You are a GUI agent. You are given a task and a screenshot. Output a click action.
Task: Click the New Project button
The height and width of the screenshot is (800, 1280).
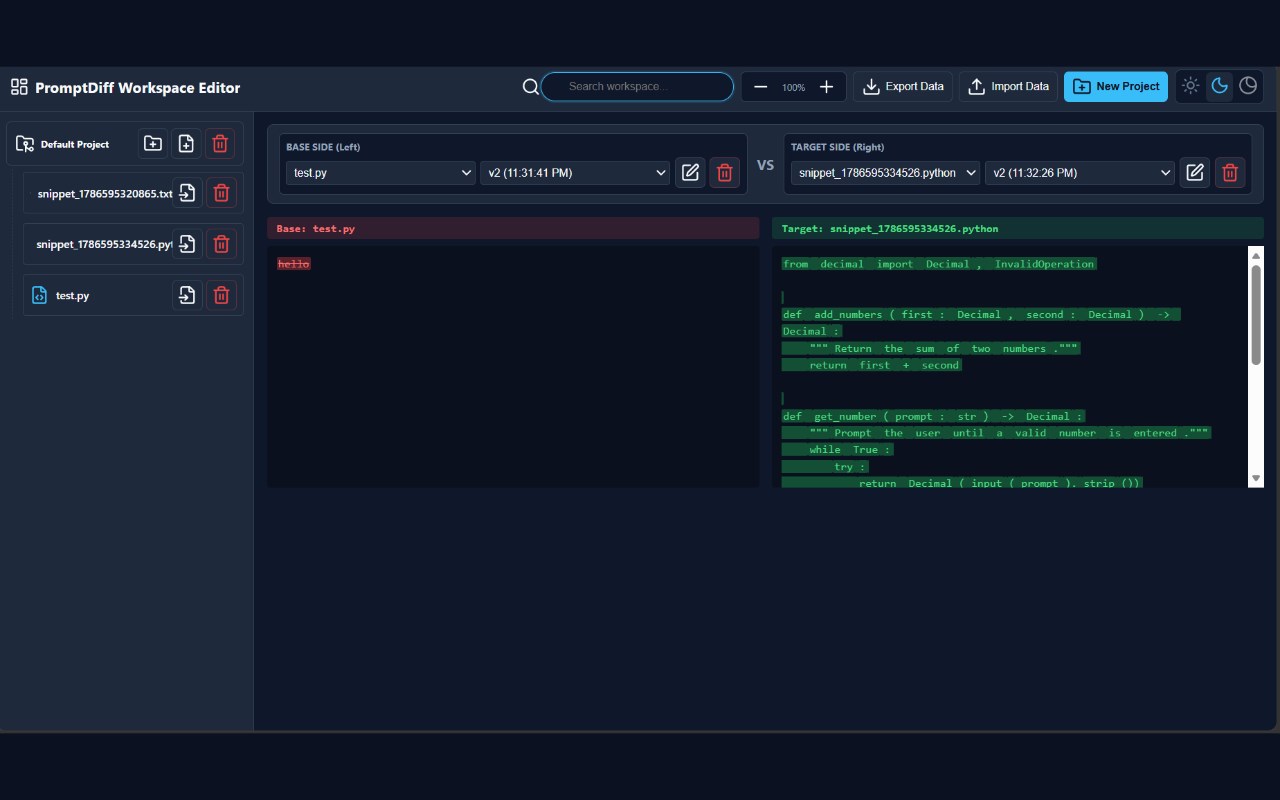[1117, 86]
